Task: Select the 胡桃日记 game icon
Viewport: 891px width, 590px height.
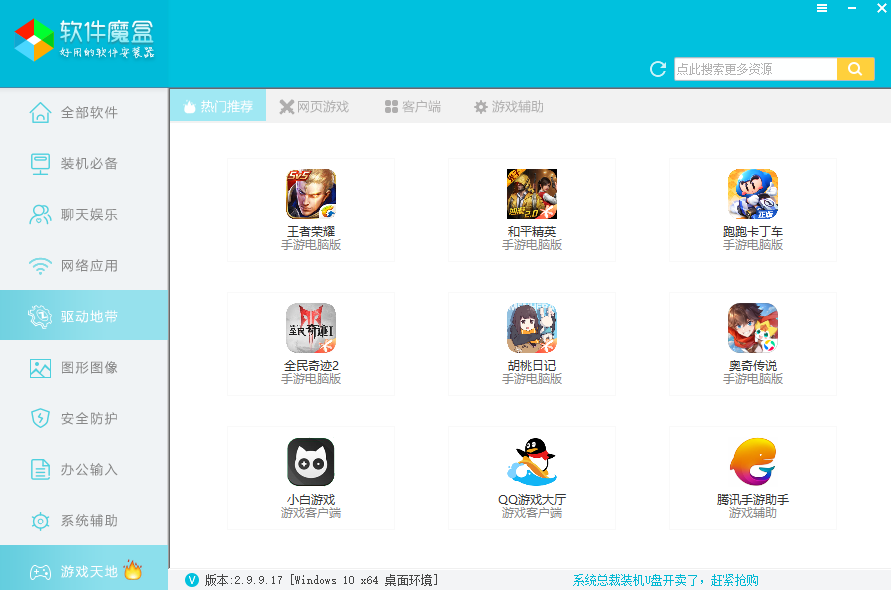Action: (x=532, y=328)
